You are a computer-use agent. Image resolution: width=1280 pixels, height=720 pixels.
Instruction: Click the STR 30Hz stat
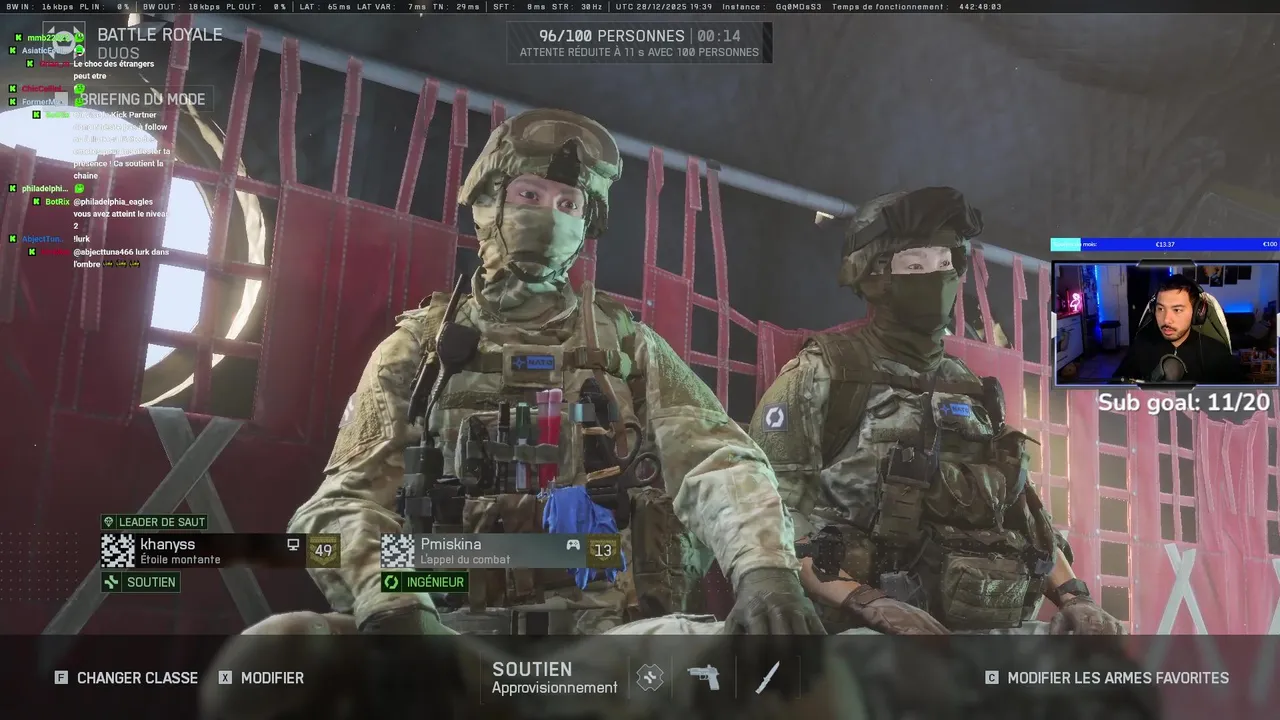[578, 6]
